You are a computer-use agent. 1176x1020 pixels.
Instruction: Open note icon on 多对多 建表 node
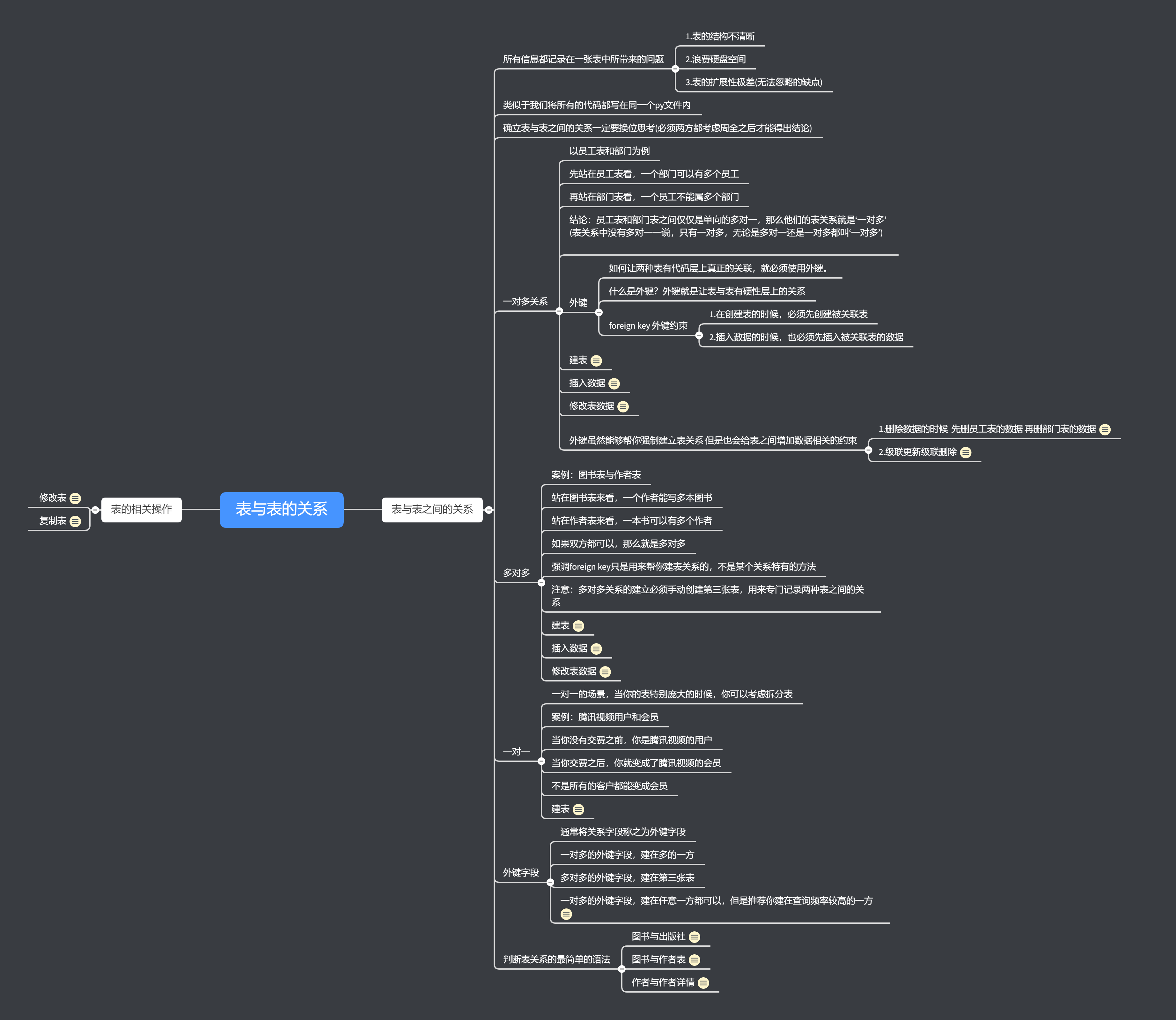[579, 626]
